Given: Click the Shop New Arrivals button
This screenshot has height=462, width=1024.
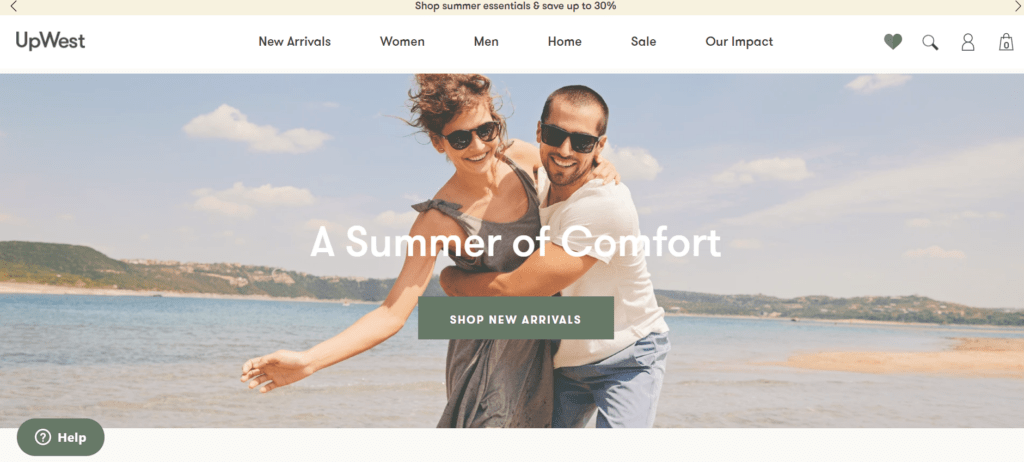Looking at the screenshot, I should point(515,318).
